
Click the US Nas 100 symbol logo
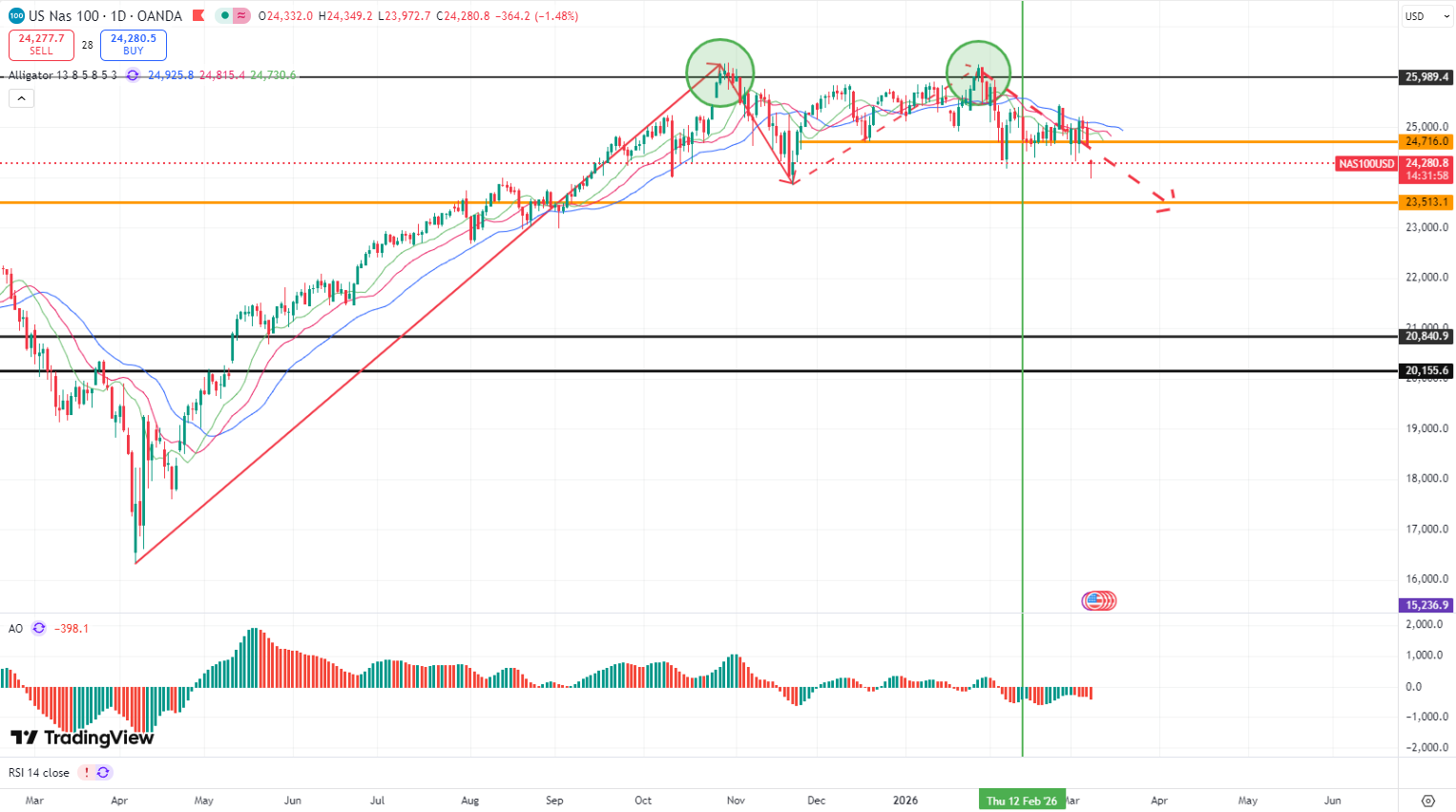tap(16, 15)
